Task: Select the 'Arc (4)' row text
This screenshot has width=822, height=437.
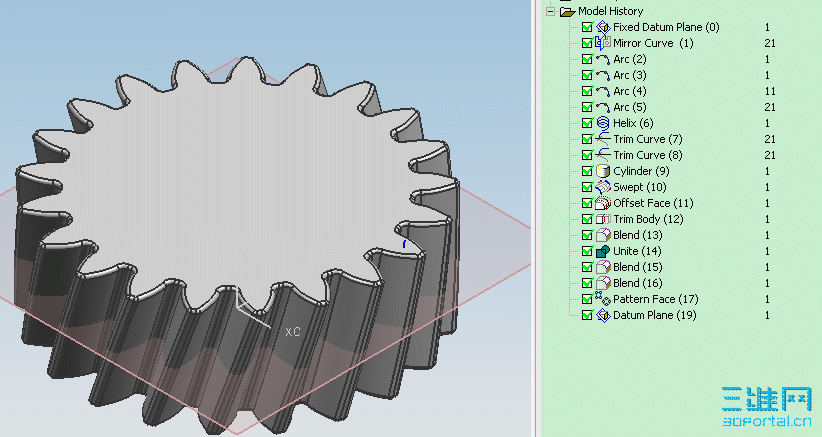Action: pos(630,91)
